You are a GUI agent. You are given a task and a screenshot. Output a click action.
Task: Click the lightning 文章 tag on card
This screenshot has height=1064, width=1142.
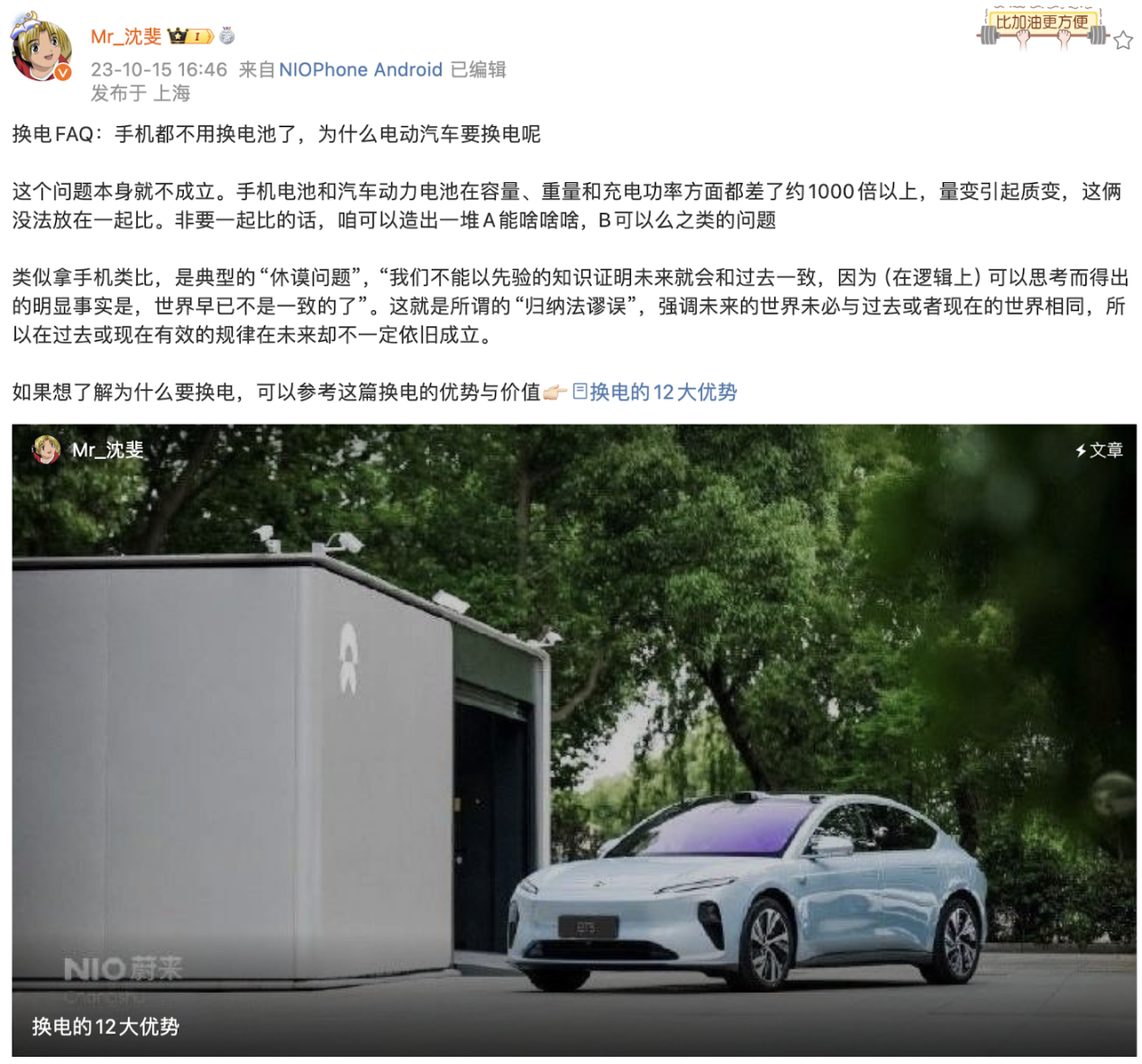(1099, 450)
